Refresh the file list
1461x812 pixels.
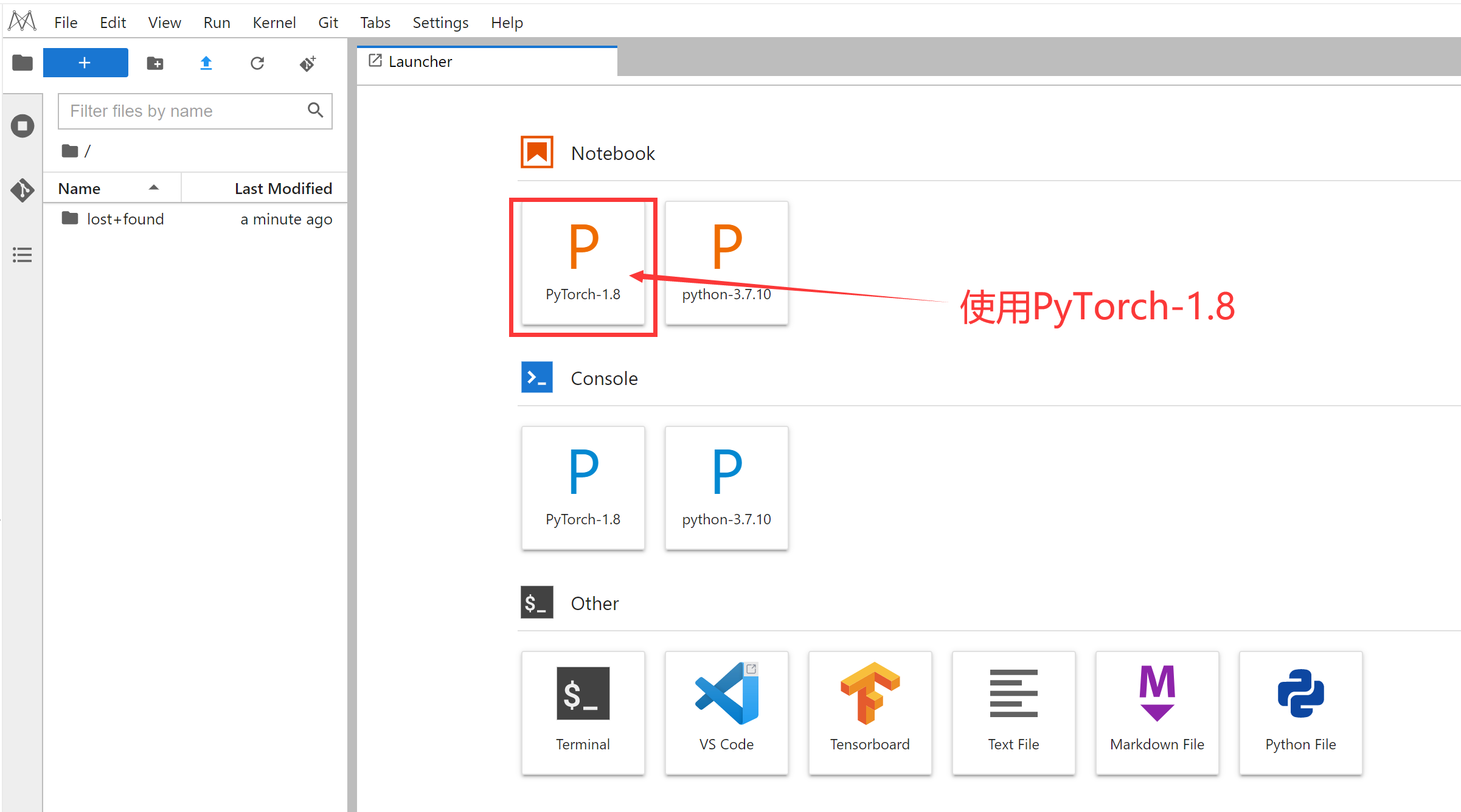pos(257,63)
